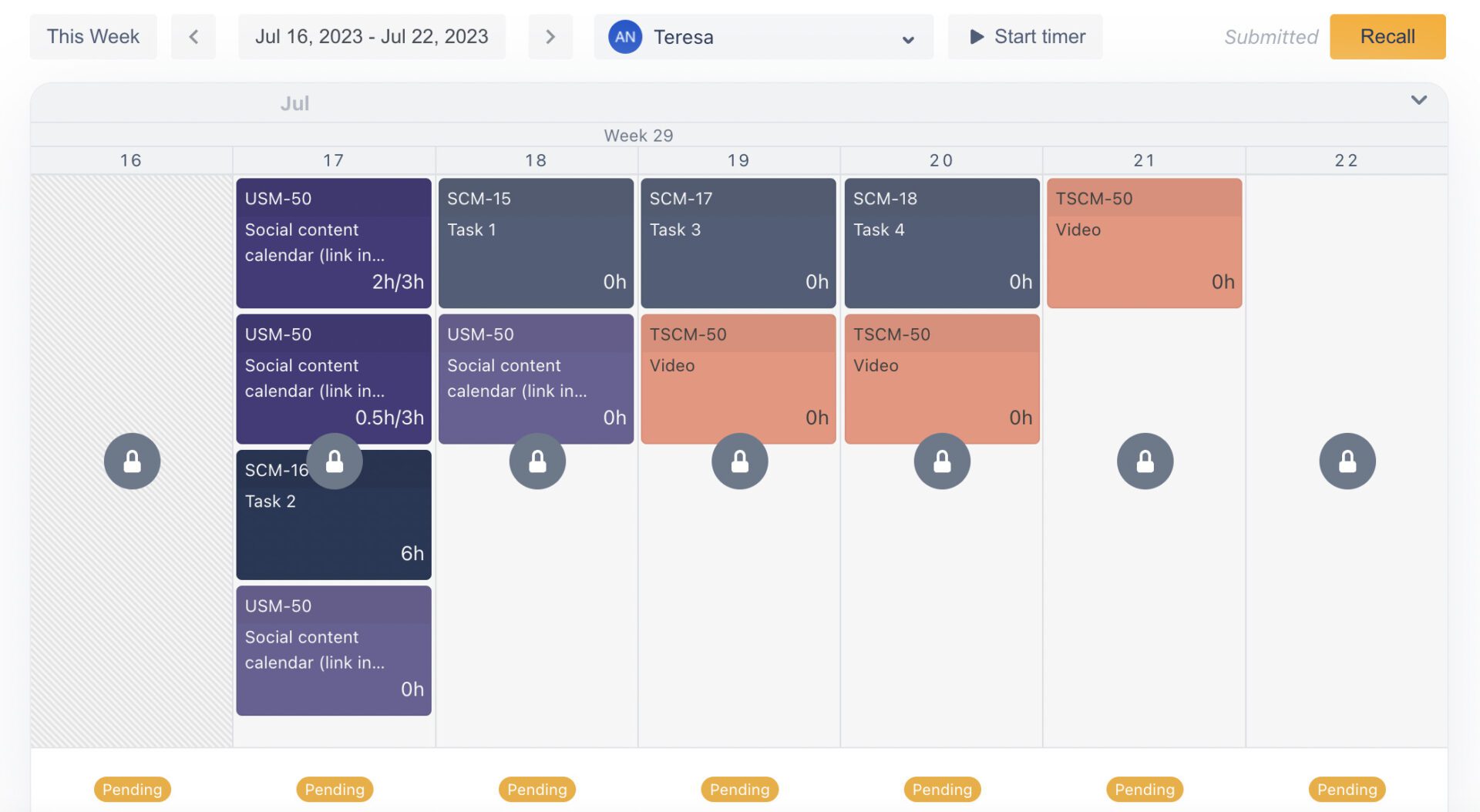Click the lock icon on July 20
1480x812 pixels.
[942, 461]
